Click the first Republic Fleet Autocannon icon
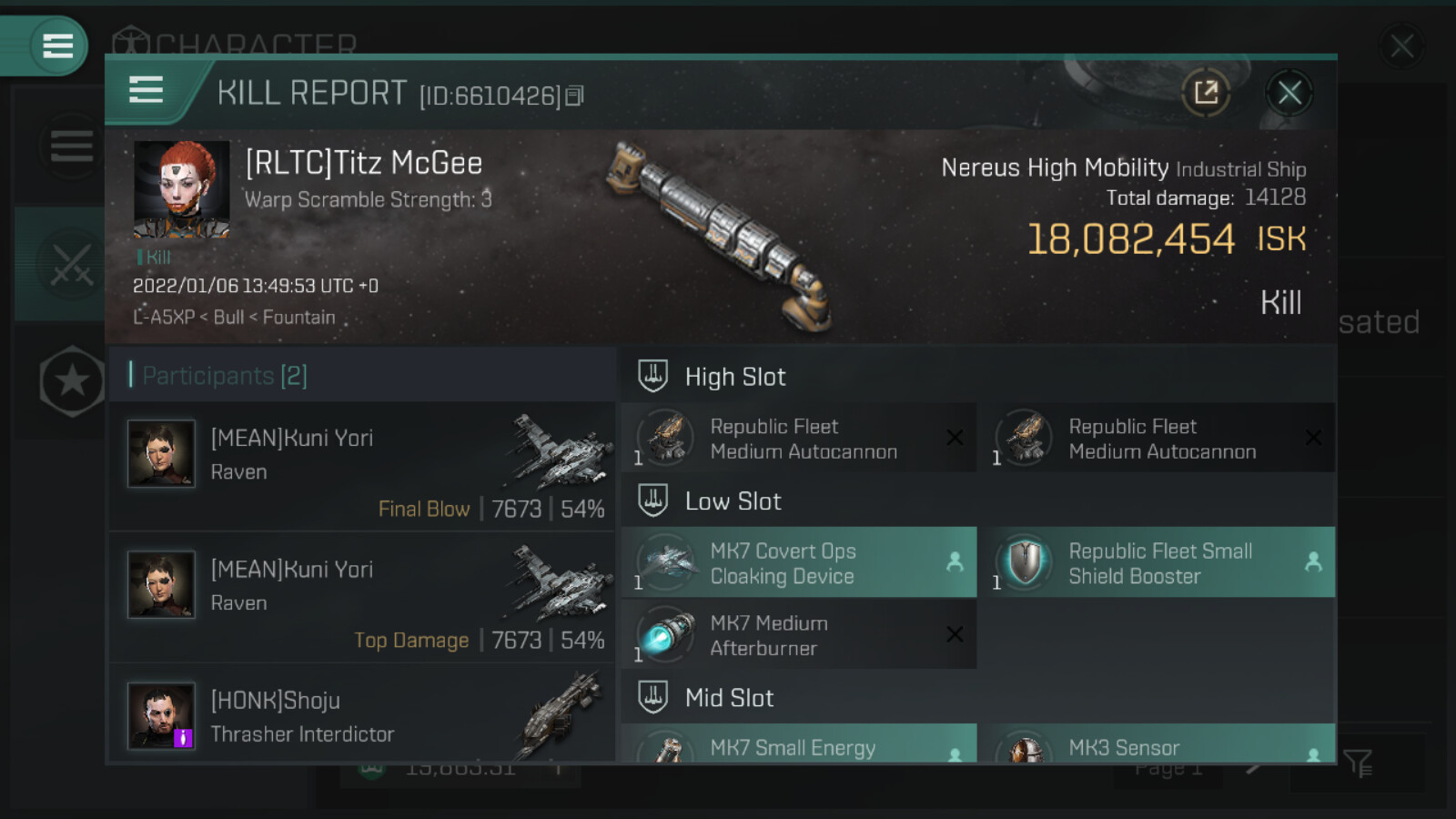Image resolution: width=1456 pixels, height=819 pixels. (666, 438)
